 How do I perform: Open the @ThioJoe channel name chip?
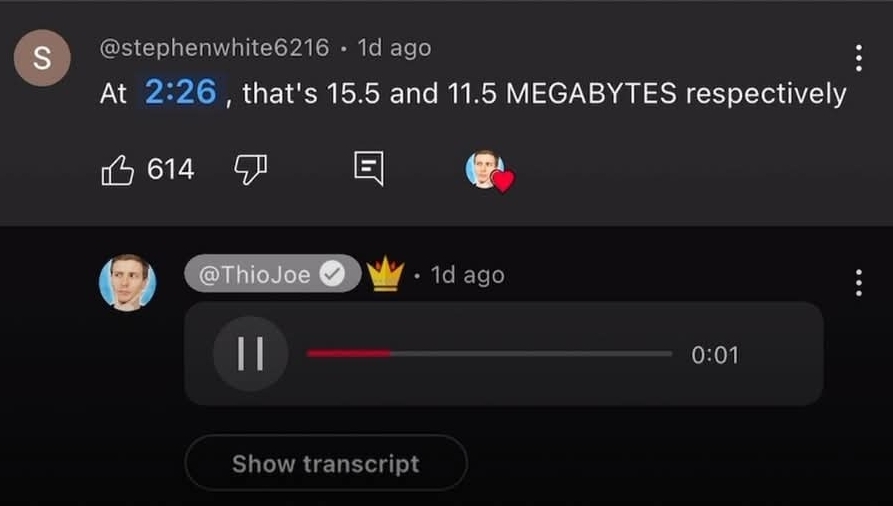pos(273,274)
